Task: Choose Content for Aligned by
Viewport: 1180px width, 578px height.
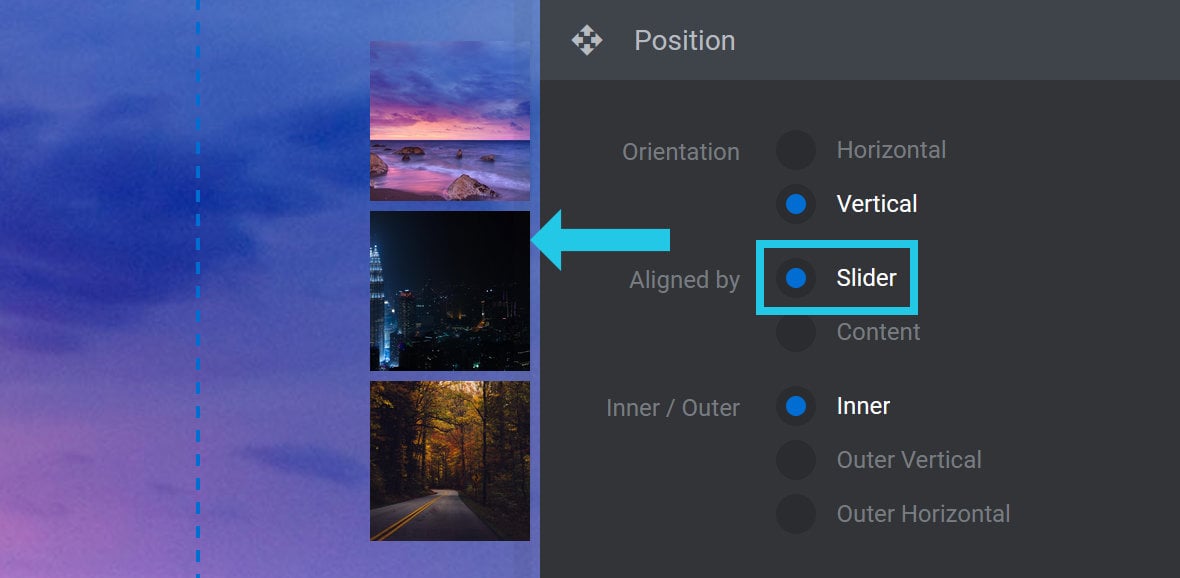Action: point(795,332)
